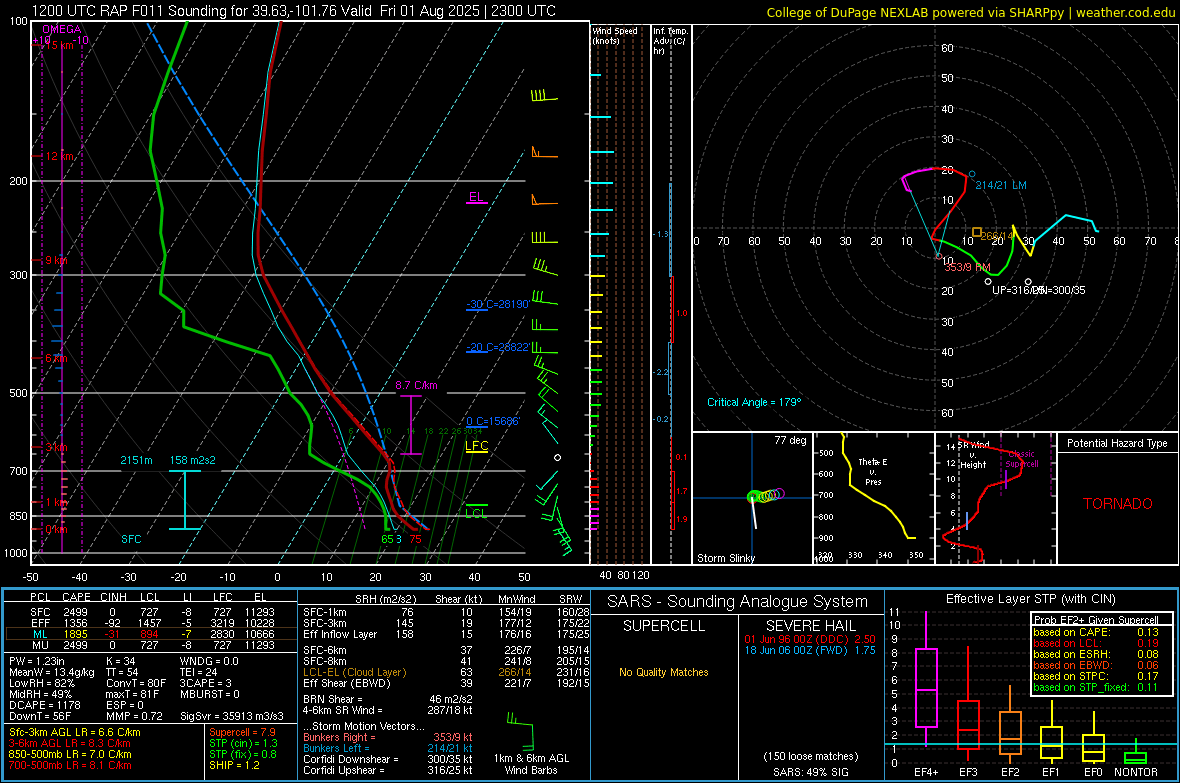Click the 'SHIP = 1.2' value

click(234, 766)
